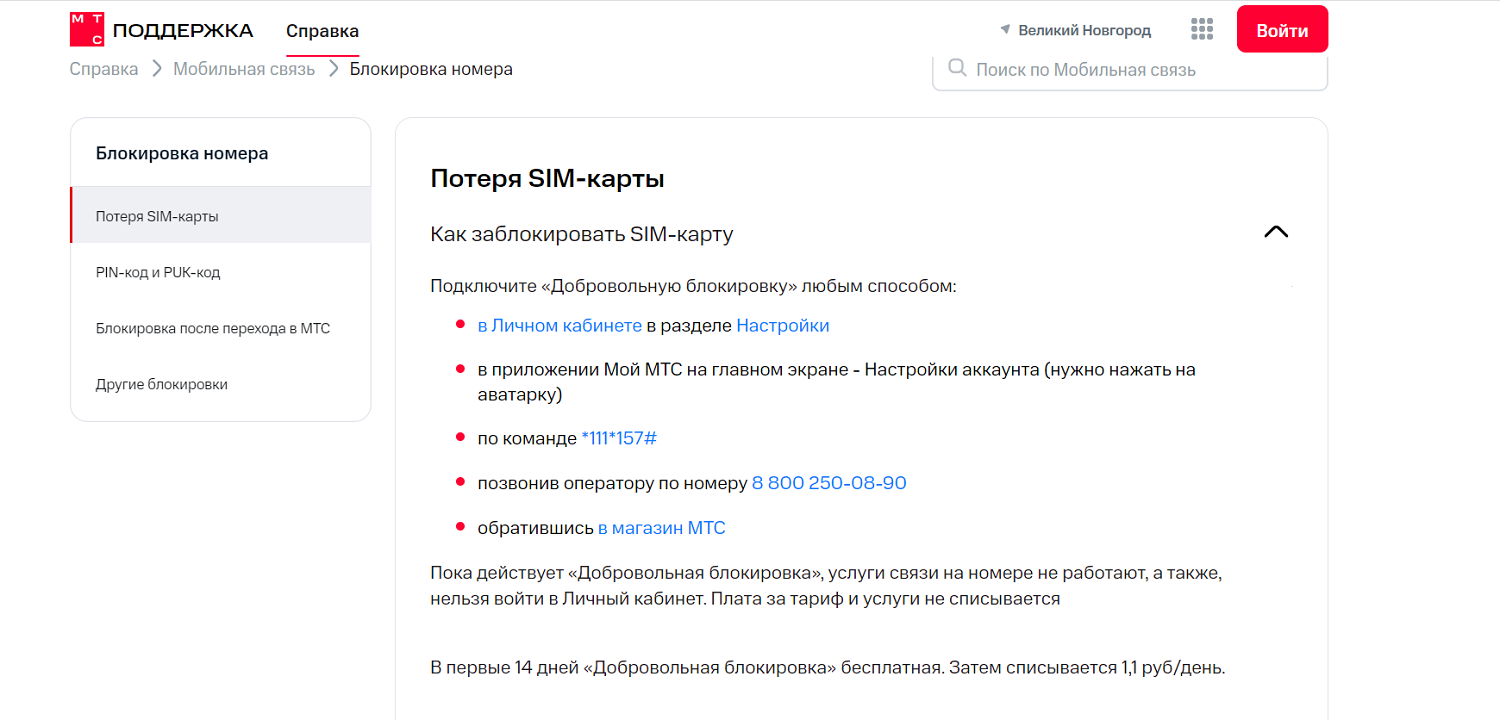The width and height of the screenshot is (1500, 720).
Task: Click the MTS red logo icon
Action: tap(87, 30)
